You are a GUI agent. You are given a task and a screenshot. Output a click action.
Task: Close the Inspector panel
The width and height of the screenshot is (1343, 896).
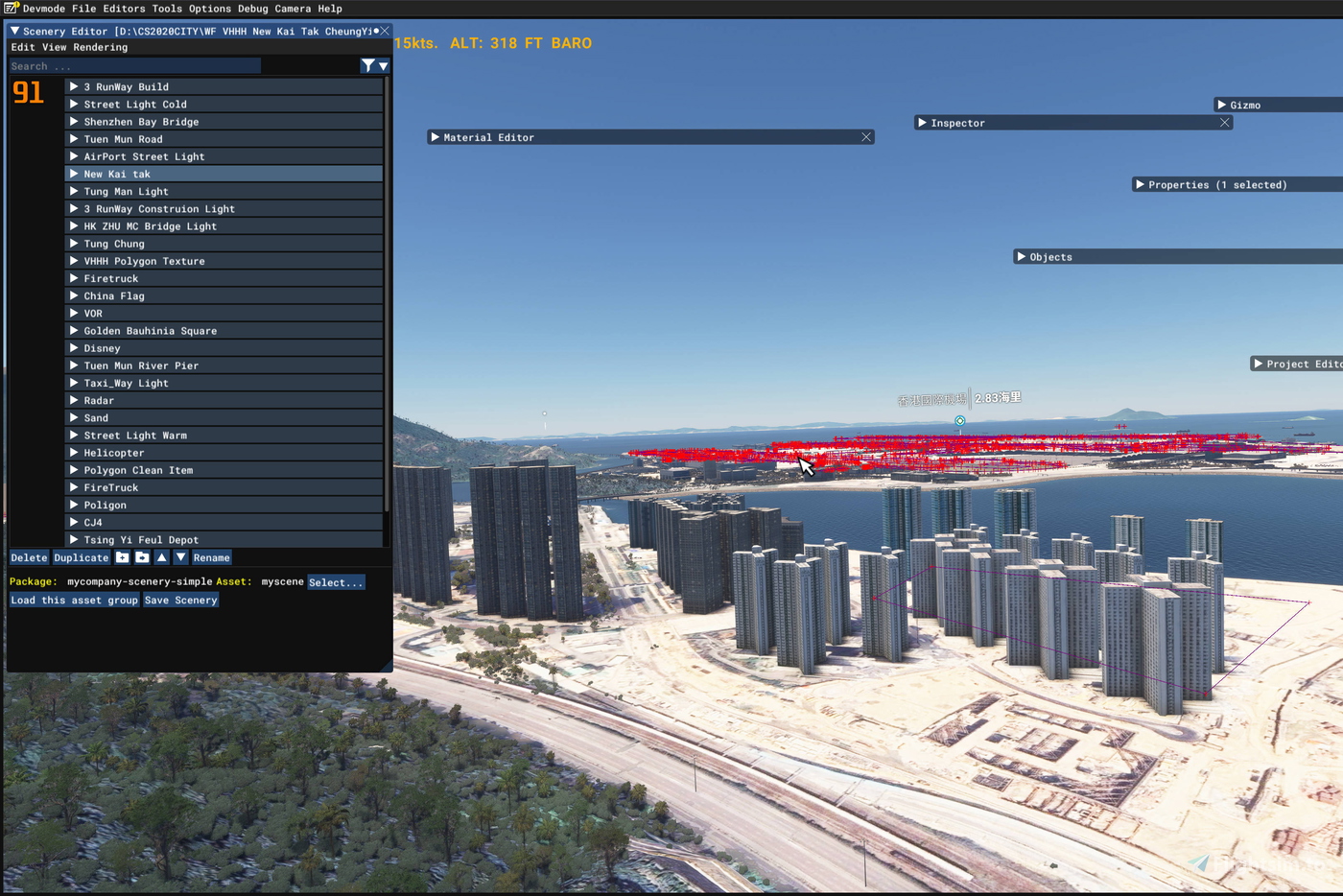click(1225, 123)
